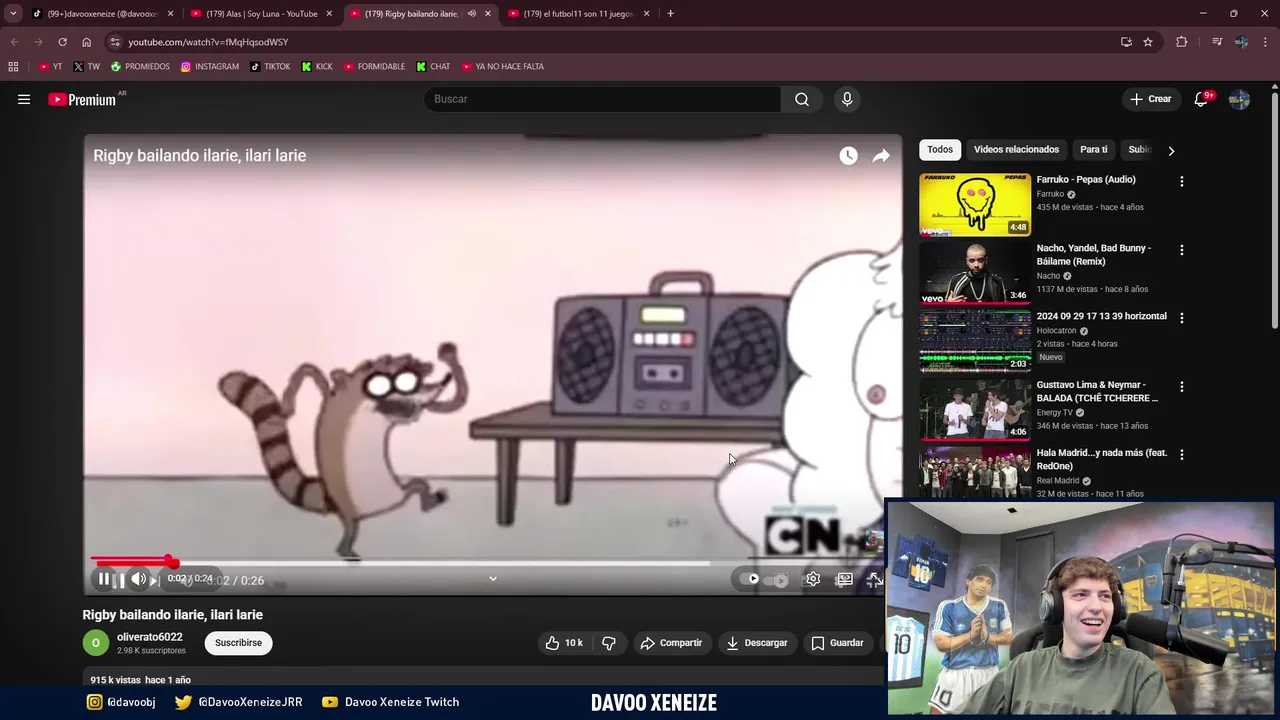Image resolution: width=1280 pixels, height=720 pixels.
Task: Click the Descargar button
Action: (757, 643)
